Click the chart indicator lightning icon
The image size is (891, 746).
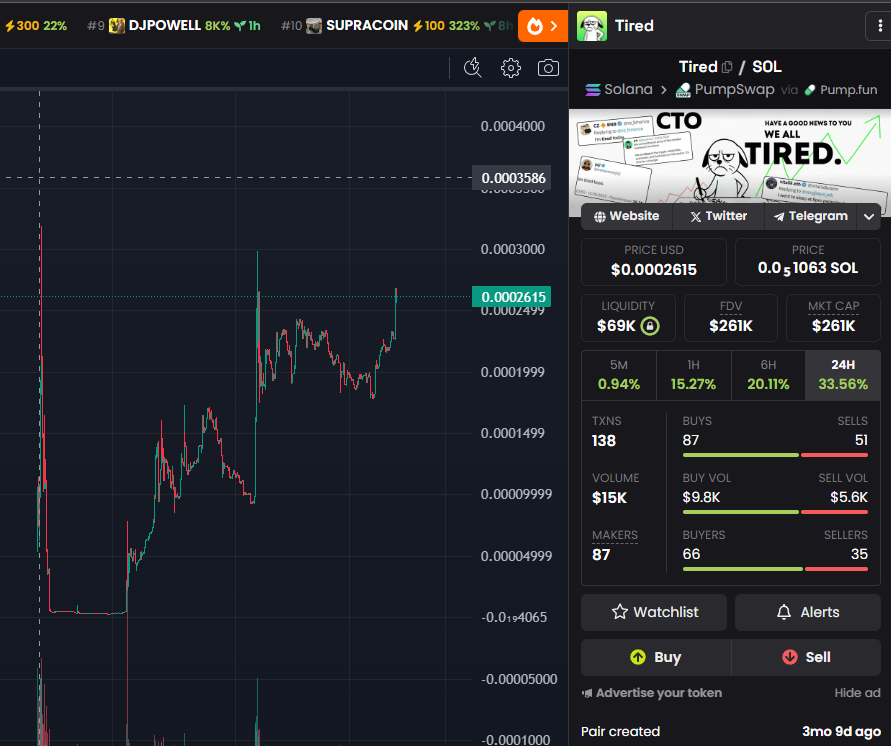click(472, 68)
